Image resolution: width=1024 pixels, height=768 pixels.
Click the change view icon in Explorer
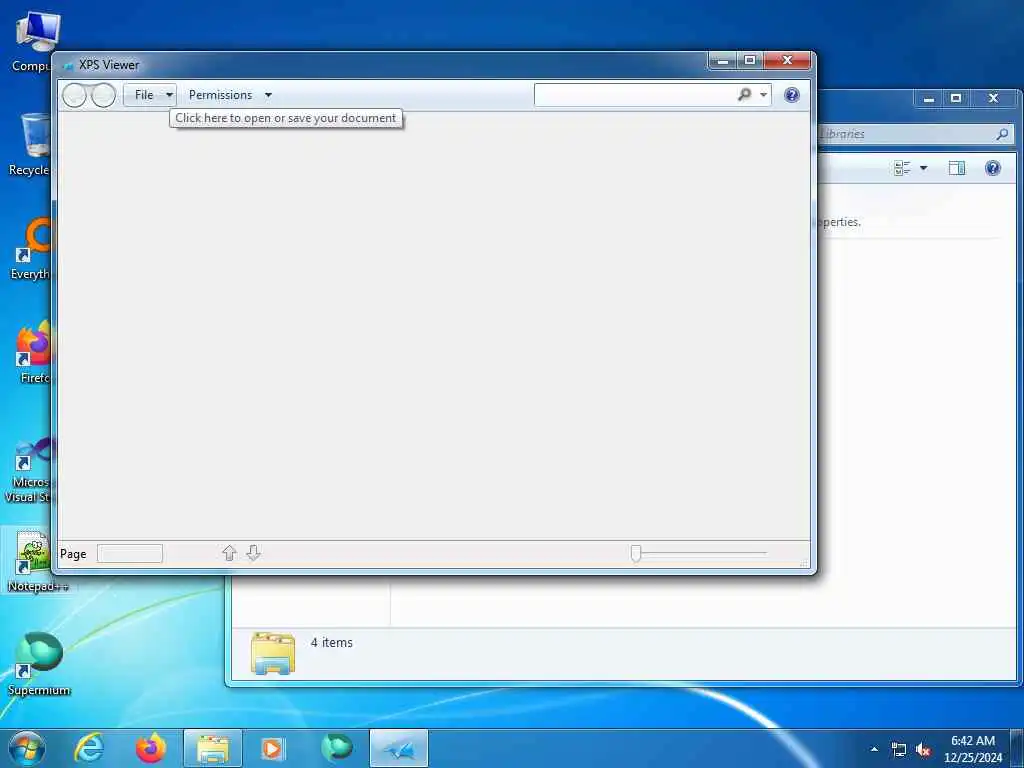click(x=902, y=168)
